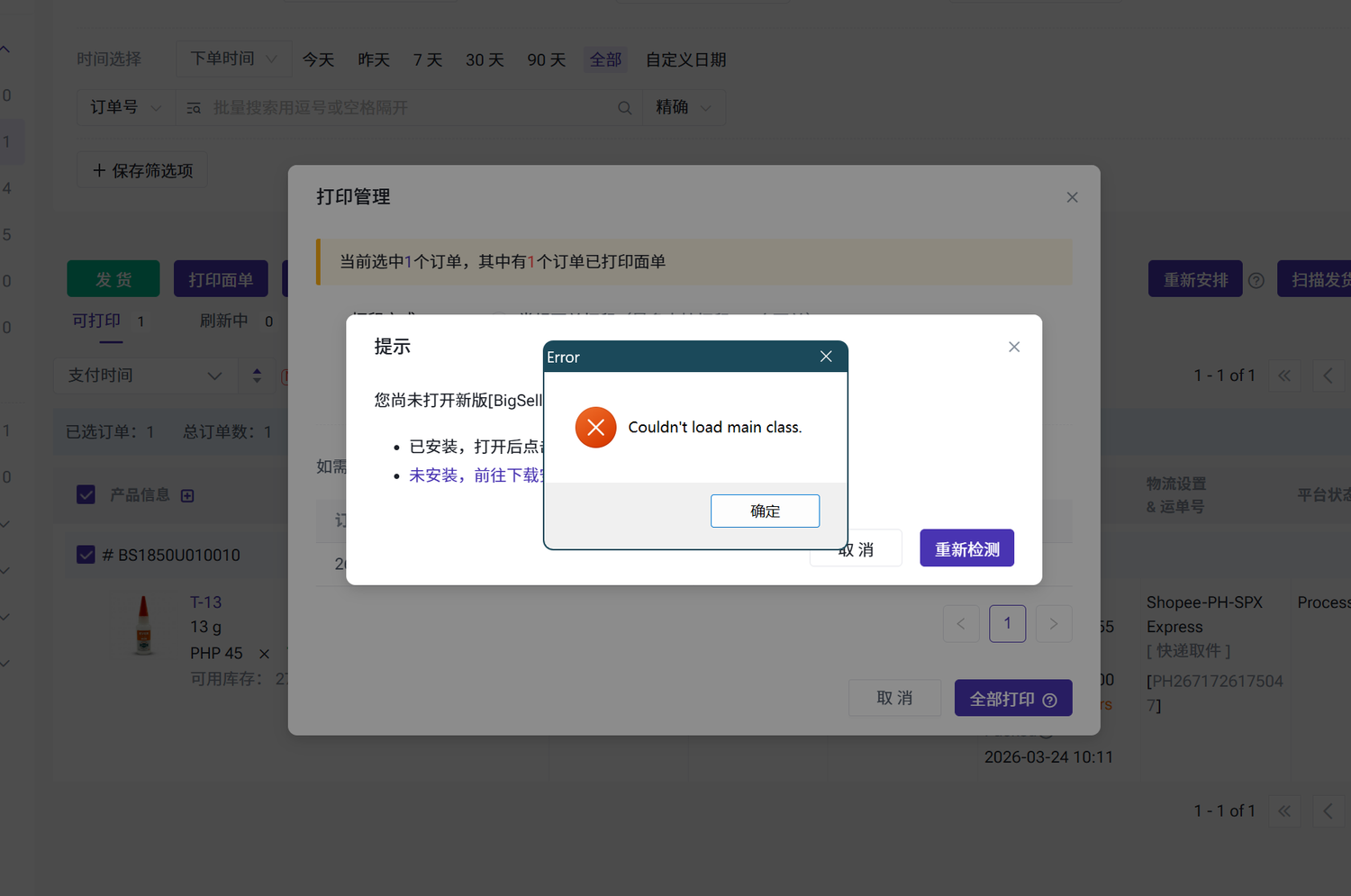Click the top first-page double arrow
1351x896 pixels.
point(1284,376)
